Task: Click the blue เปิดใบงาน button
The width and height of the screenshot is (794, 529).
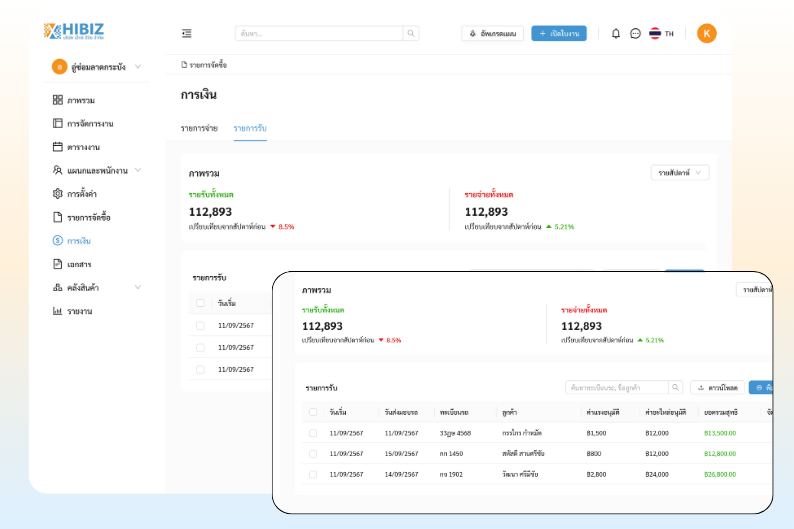Action: click(559, 33)
